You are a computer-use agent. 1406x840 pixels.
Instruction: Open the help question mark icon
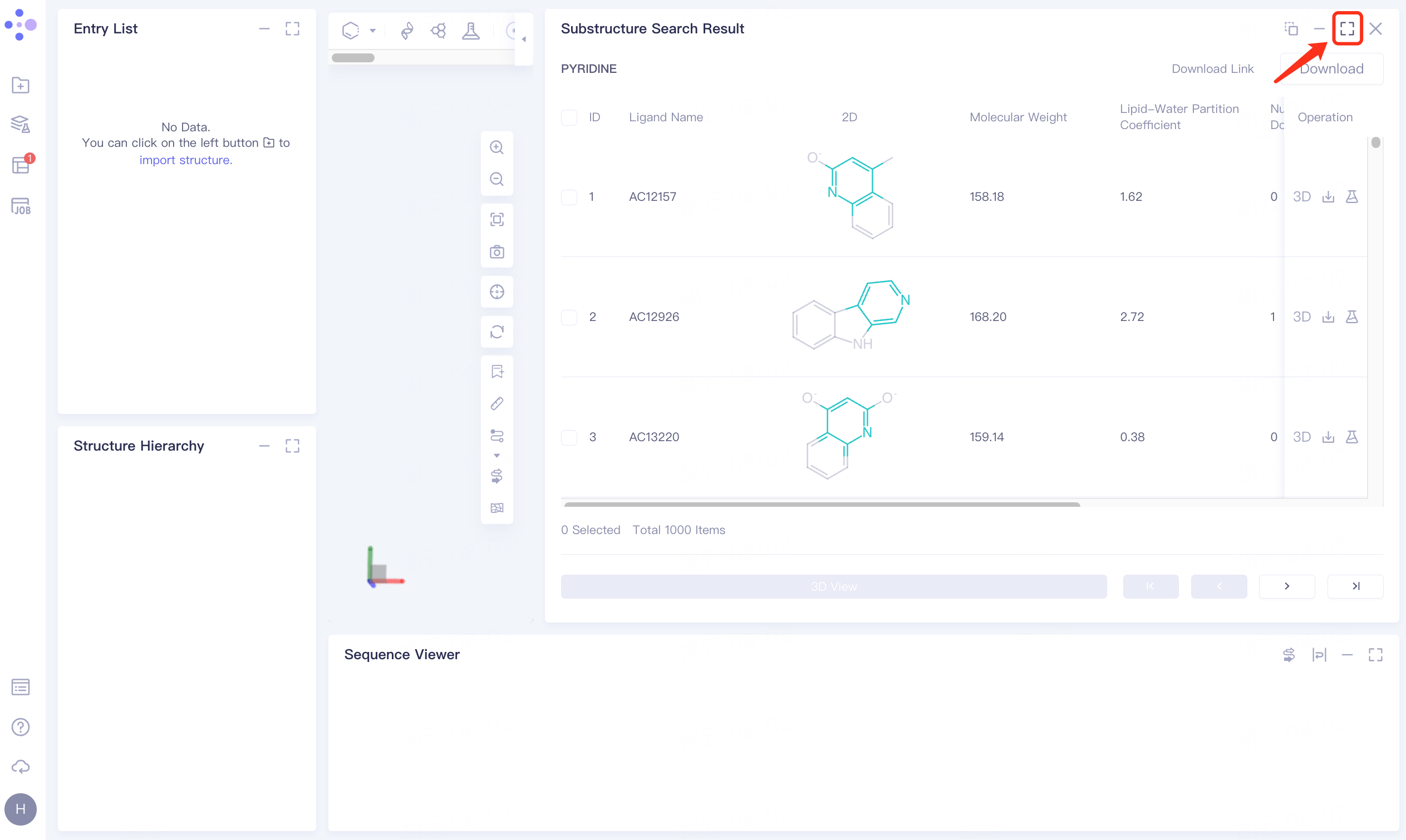[21, 727]
